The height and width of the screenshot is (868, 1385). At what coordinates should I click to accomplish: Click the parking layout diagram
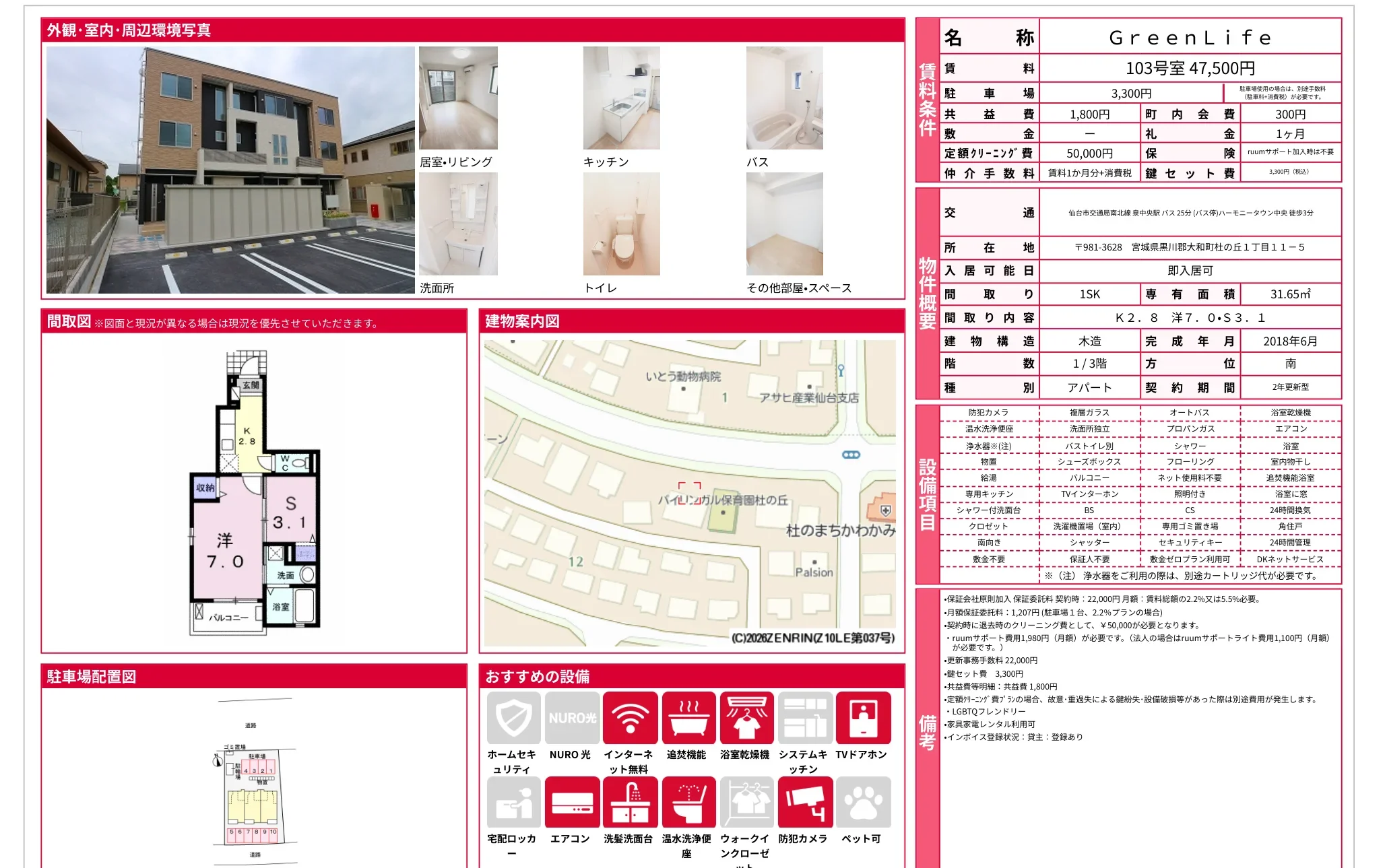pyautogui.click(x=255, y=782)
